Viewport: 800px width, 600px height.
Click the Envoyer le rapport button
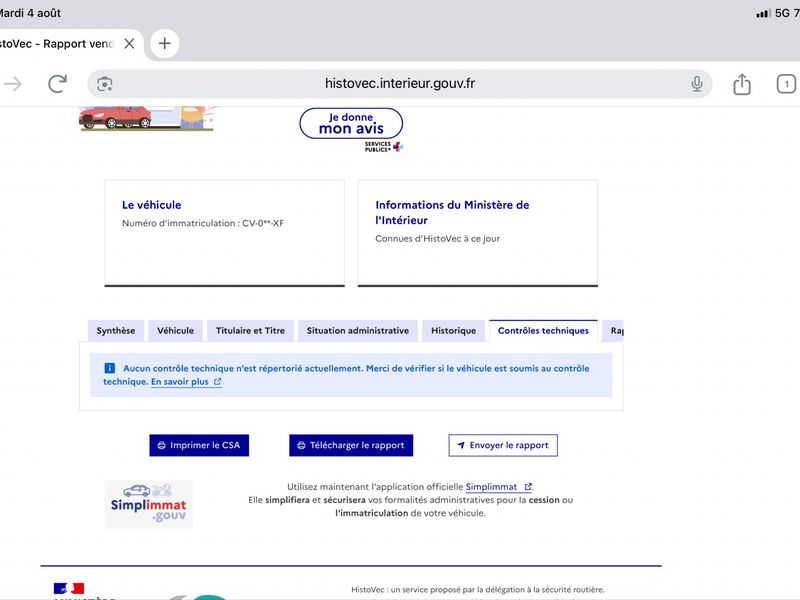[x=503, y=445]
